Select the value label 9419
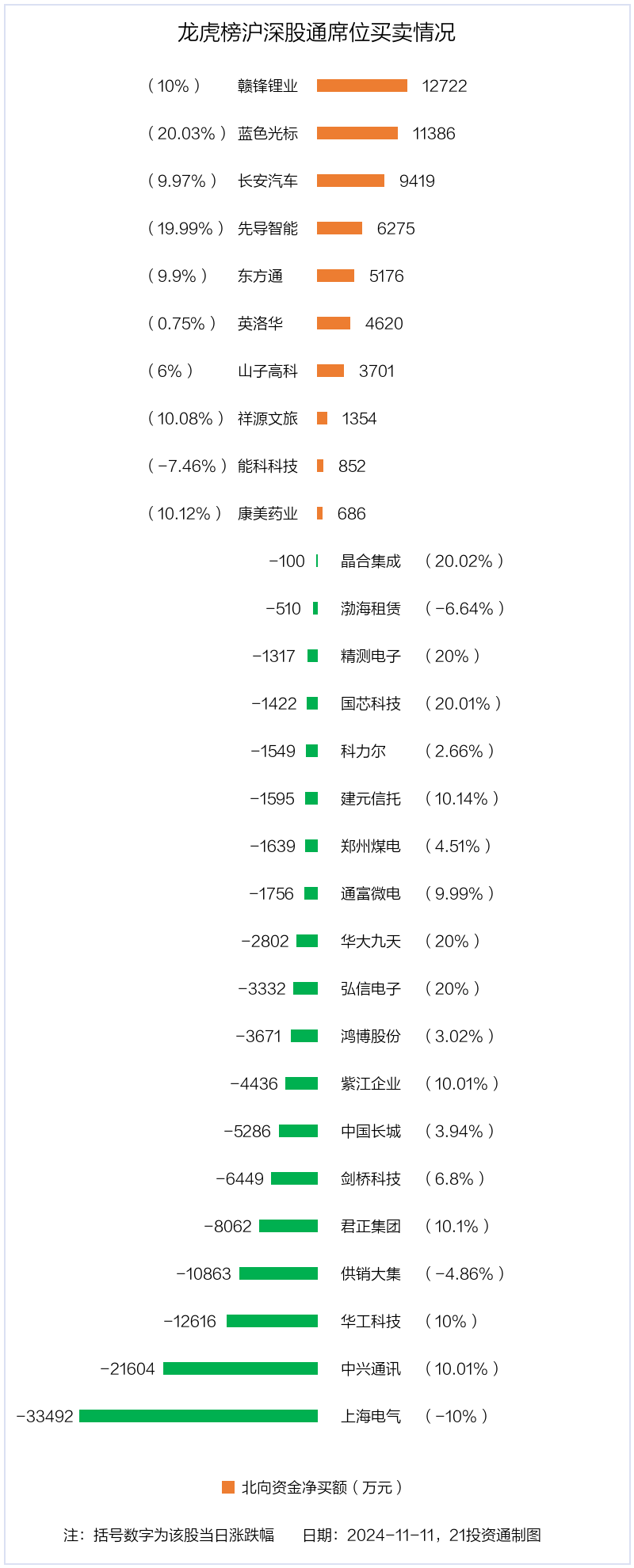Viewport: 634px width, 1568px height. pyautogui.click(x=417, y=181)
